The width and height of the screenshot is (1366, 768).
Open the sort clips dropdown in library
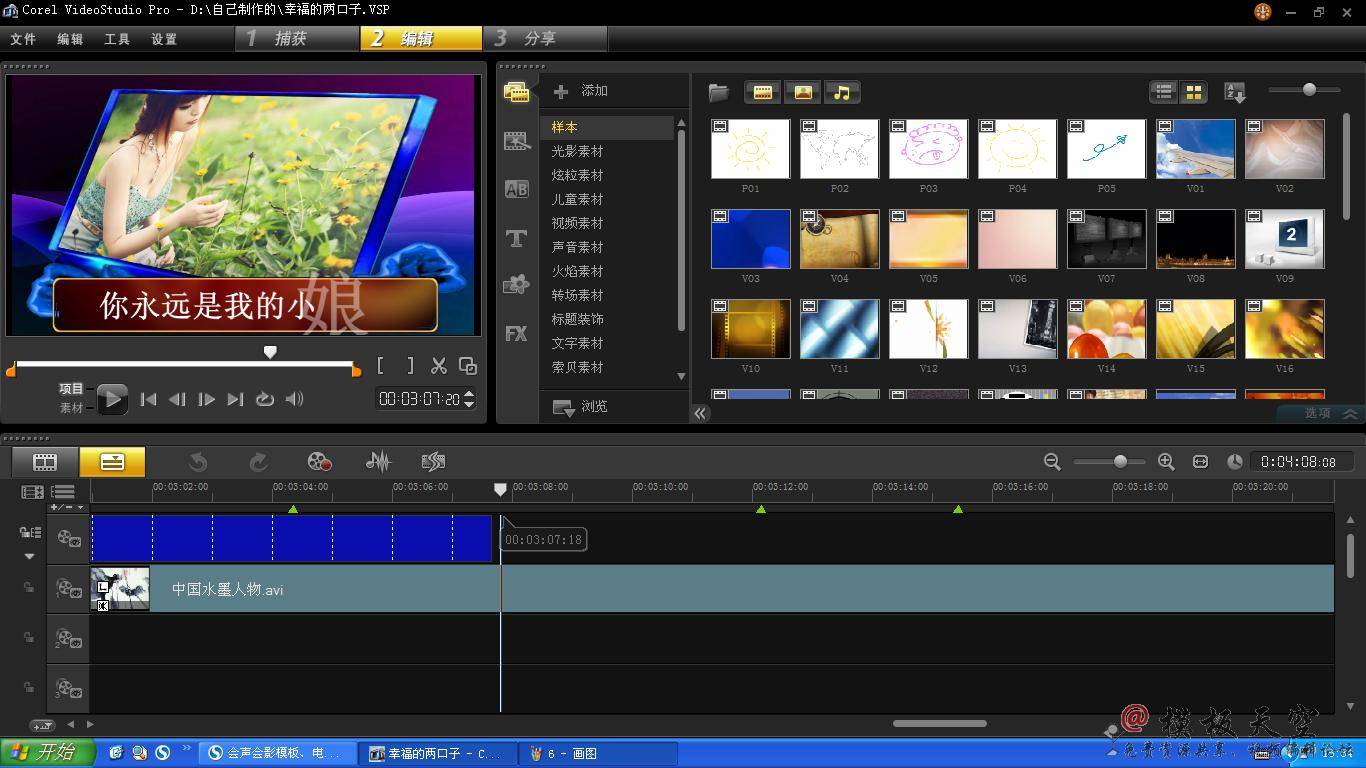[1235, 92]
